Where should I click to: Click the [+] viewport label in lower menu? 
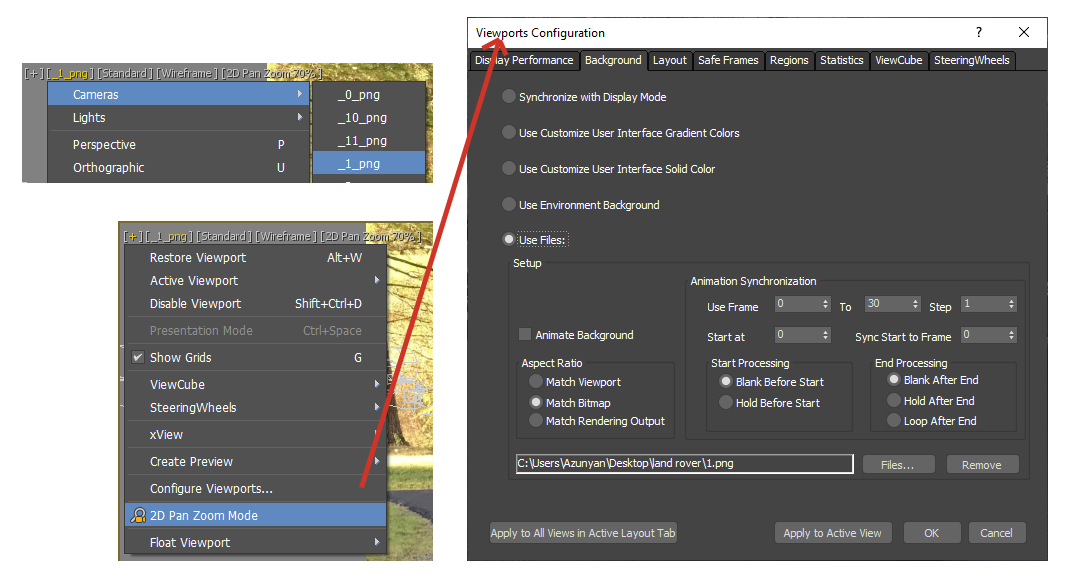click(x=133, y=236)
